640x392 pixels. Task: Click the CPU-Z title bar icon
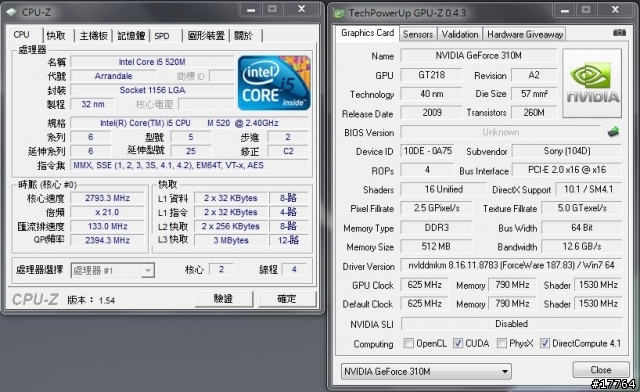click(x=12, y=13)
